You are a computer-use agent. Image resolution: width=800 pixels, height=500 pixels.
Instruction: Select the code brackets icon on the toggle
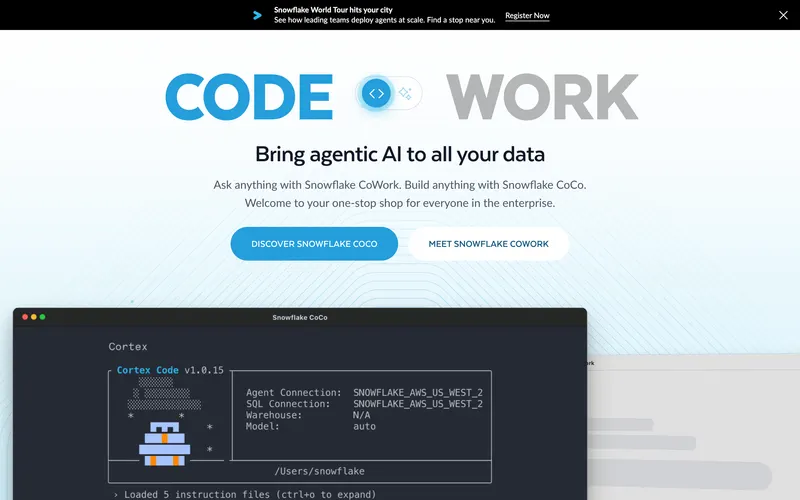coord(377,93)
